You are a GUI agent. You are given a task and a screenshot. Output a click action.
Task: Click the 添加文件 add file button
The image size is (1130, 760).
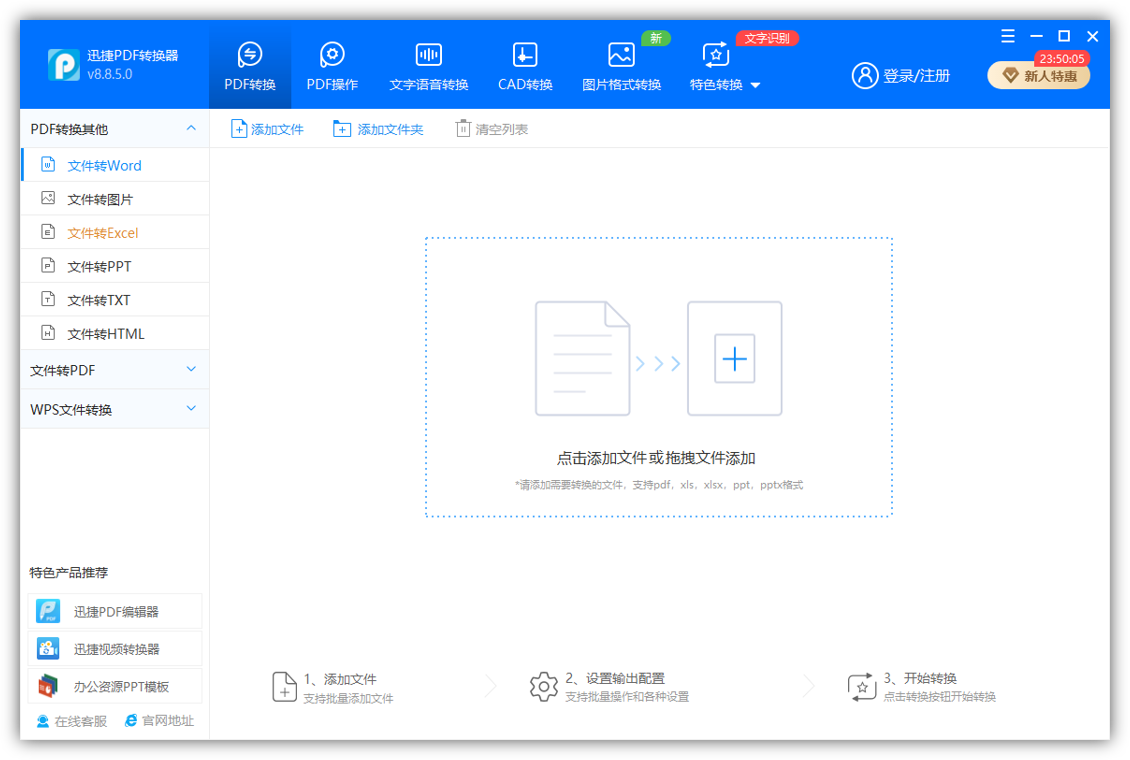267,129
